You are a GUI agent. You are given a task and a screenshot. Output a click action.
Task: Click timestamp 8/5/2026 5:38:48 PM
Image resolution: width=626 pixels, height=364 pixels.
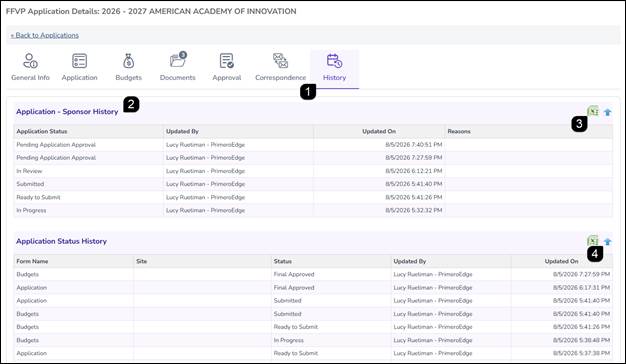pos(581,340)
